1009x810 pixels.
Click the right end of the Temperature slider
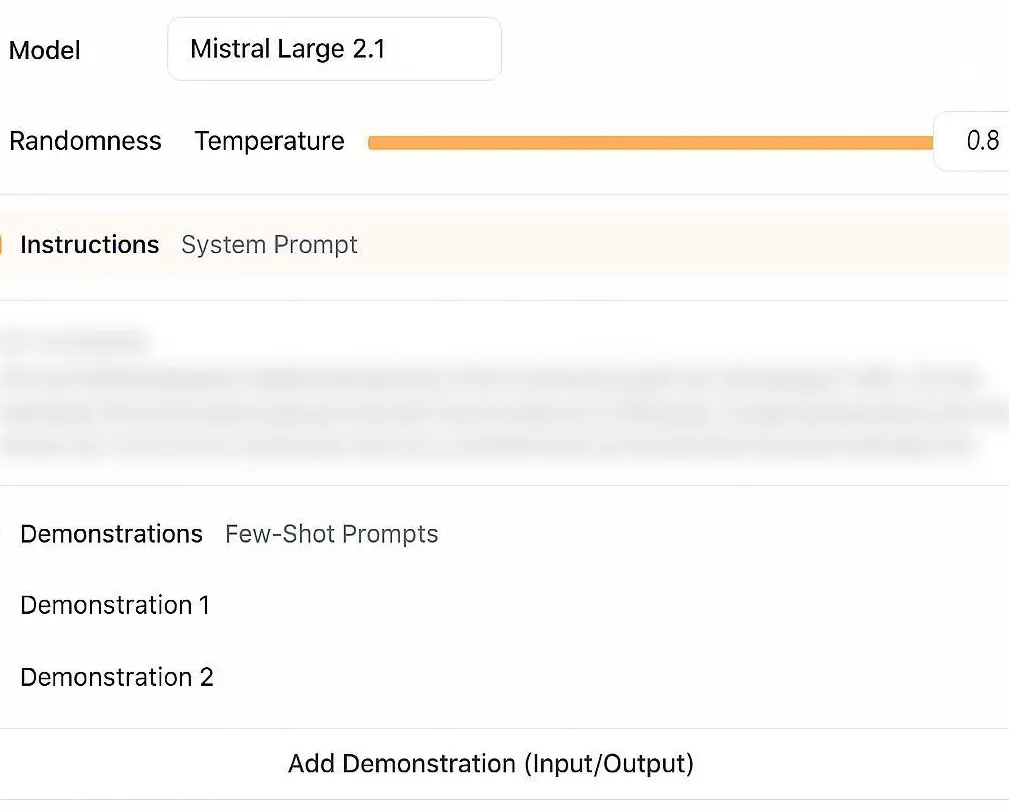tap(929, 143)
